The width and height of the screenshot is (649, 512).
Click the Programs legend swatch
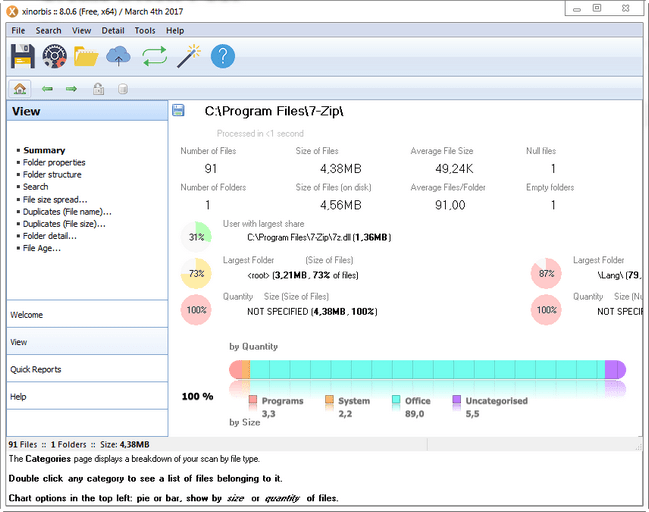point(253,399)
